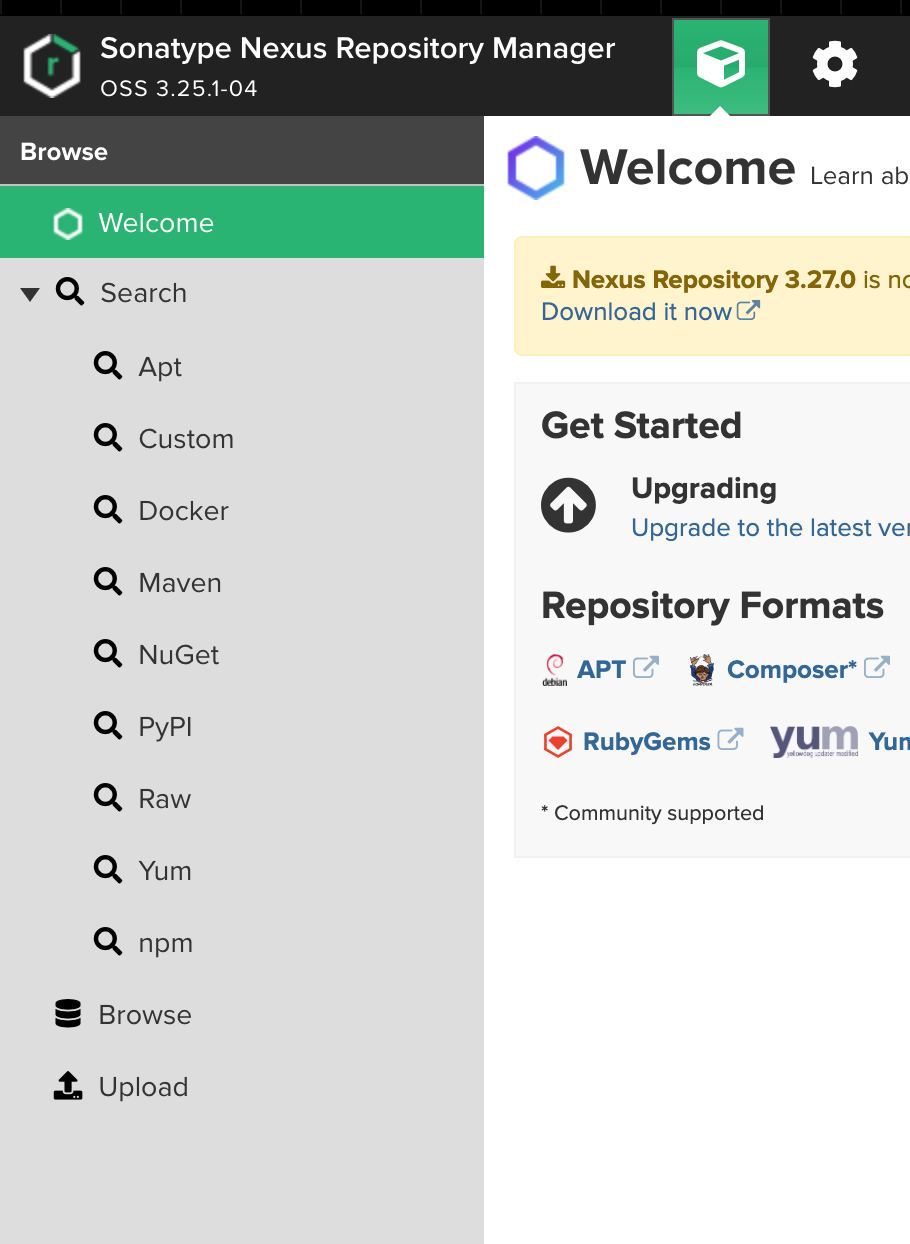Click the yum yellowdog logo
This screenshot has height=1244, width=910.
point(814,740)
